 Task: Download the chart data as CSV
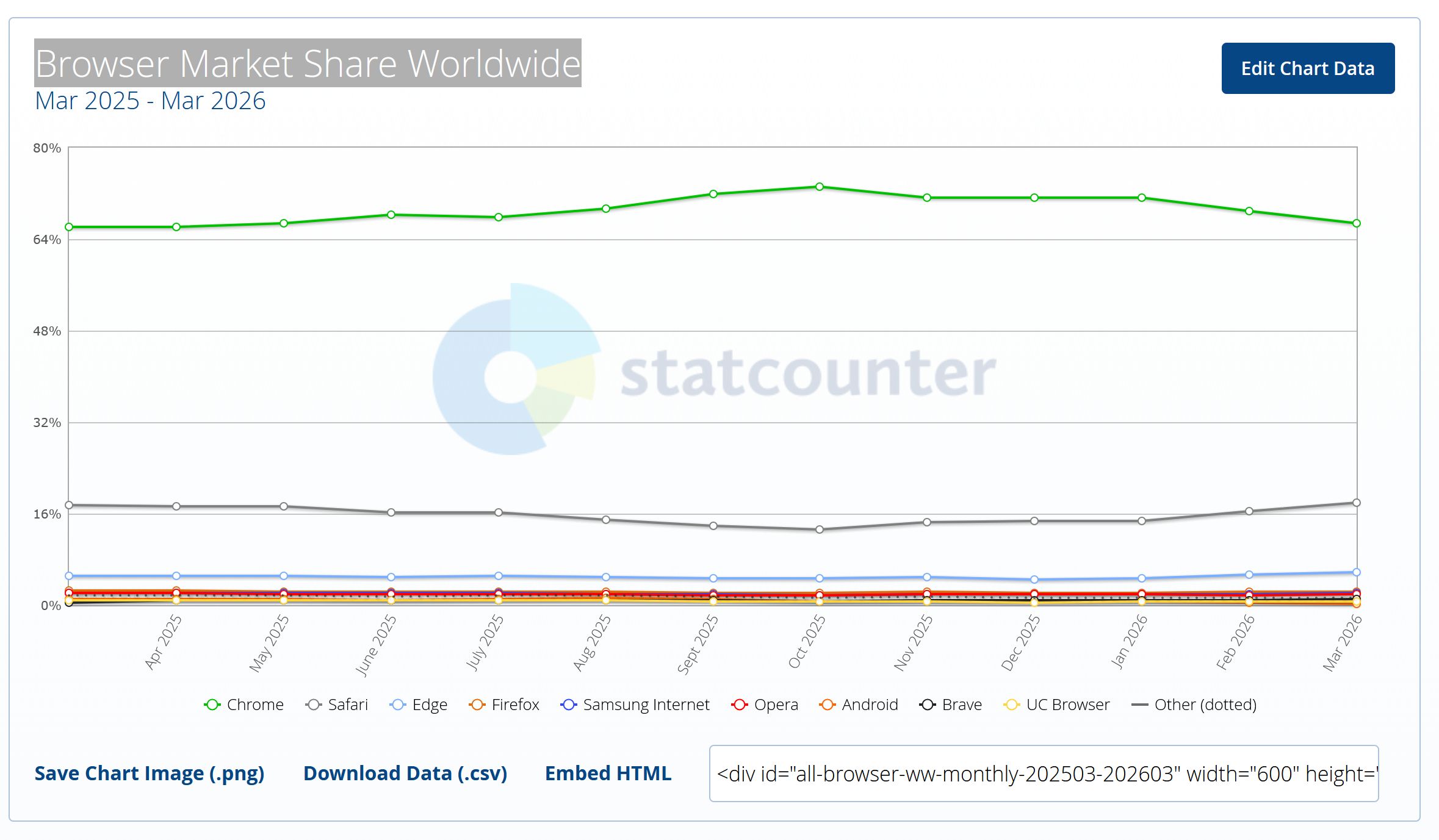(x=405, y=773)
